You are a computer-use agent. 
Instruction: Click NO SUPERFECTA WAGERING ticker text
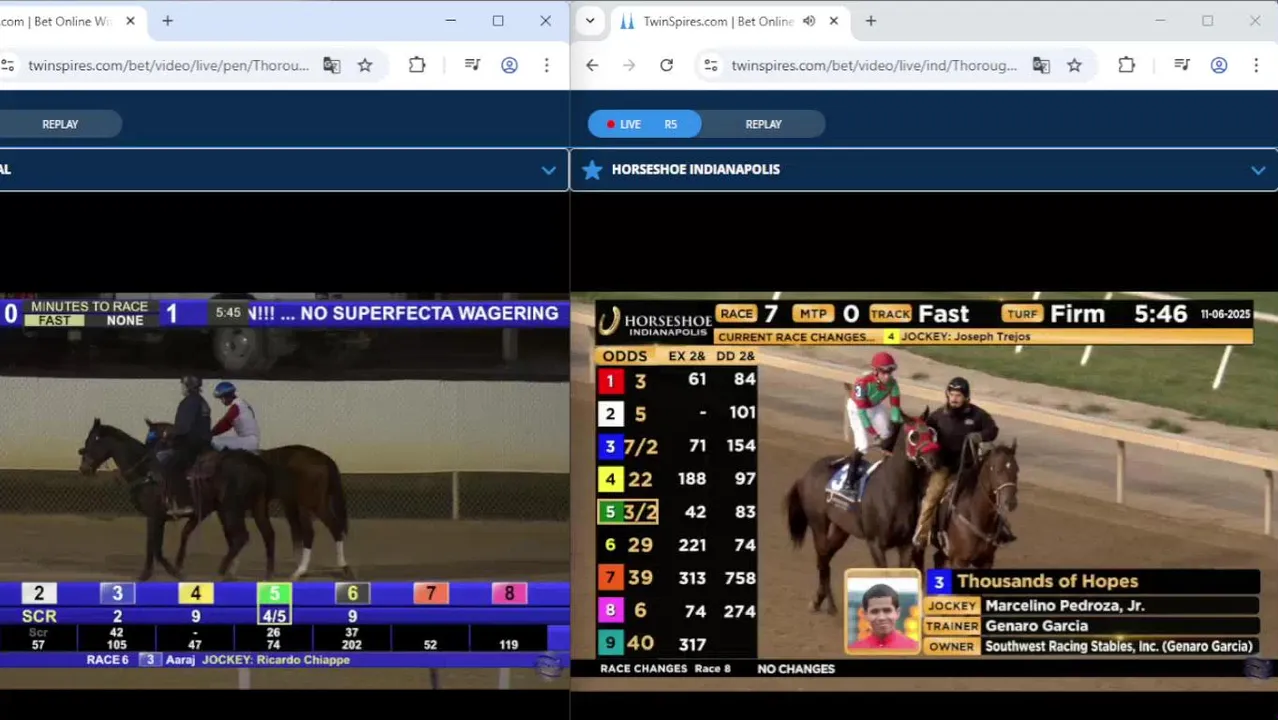pyautogui.click(x=429, y=314)
